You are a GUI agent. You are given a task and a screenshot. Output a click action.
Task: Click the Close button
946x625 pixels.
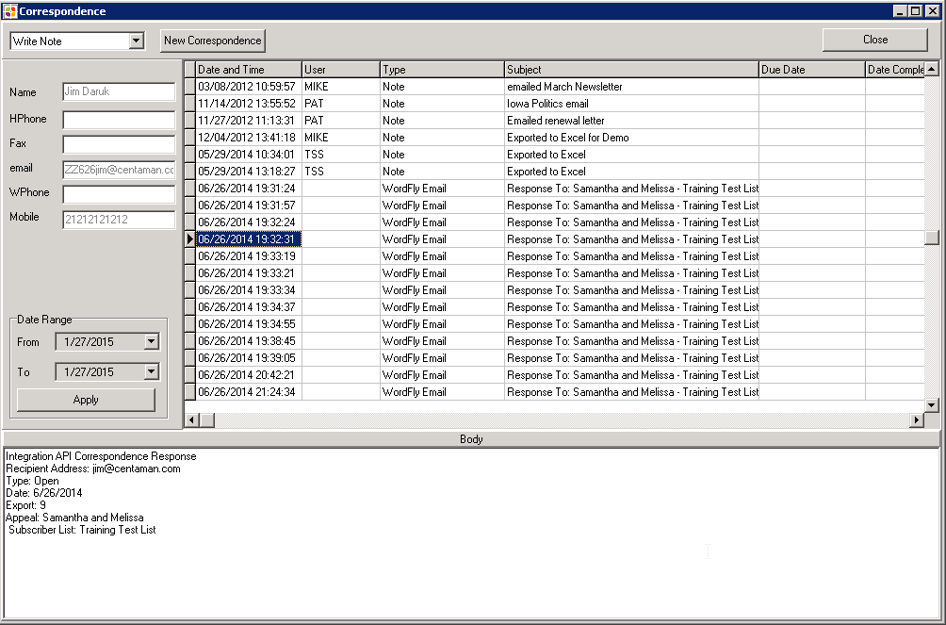[x=875, y=40]
